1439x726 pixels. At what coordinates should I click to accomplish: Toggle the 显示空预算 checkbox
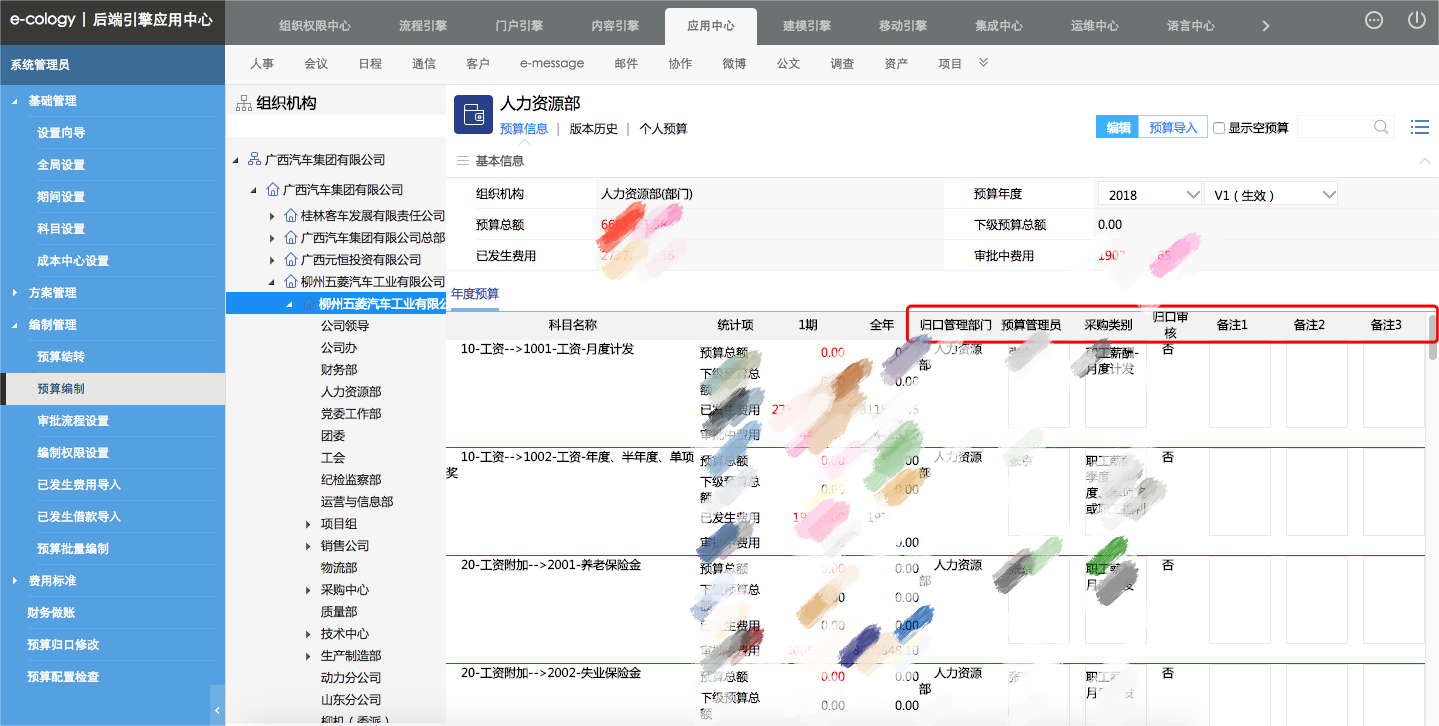[1219, 128]
